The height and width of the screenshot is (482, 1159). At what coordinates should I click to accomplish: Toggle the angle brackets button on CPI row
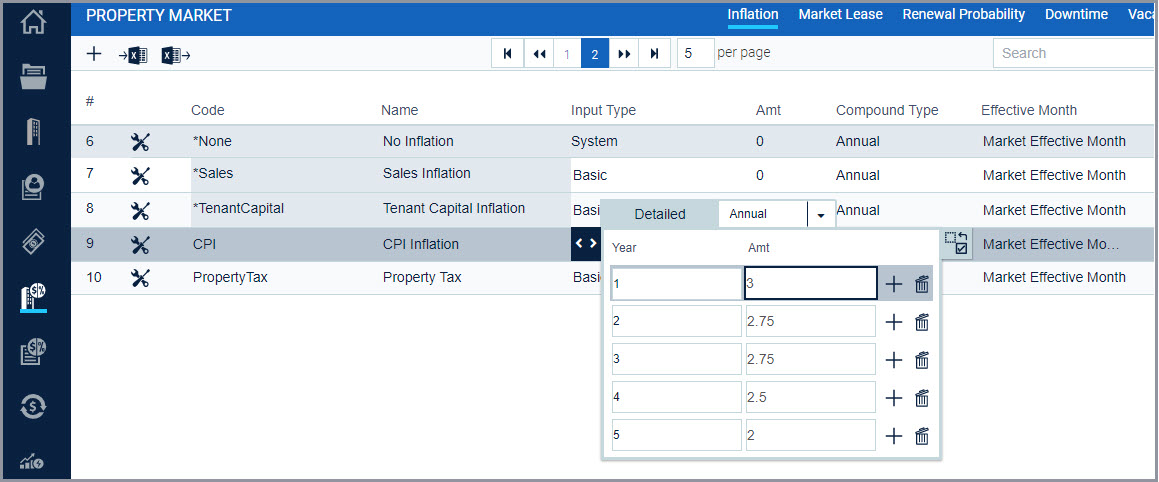click(x=586, y=244)
